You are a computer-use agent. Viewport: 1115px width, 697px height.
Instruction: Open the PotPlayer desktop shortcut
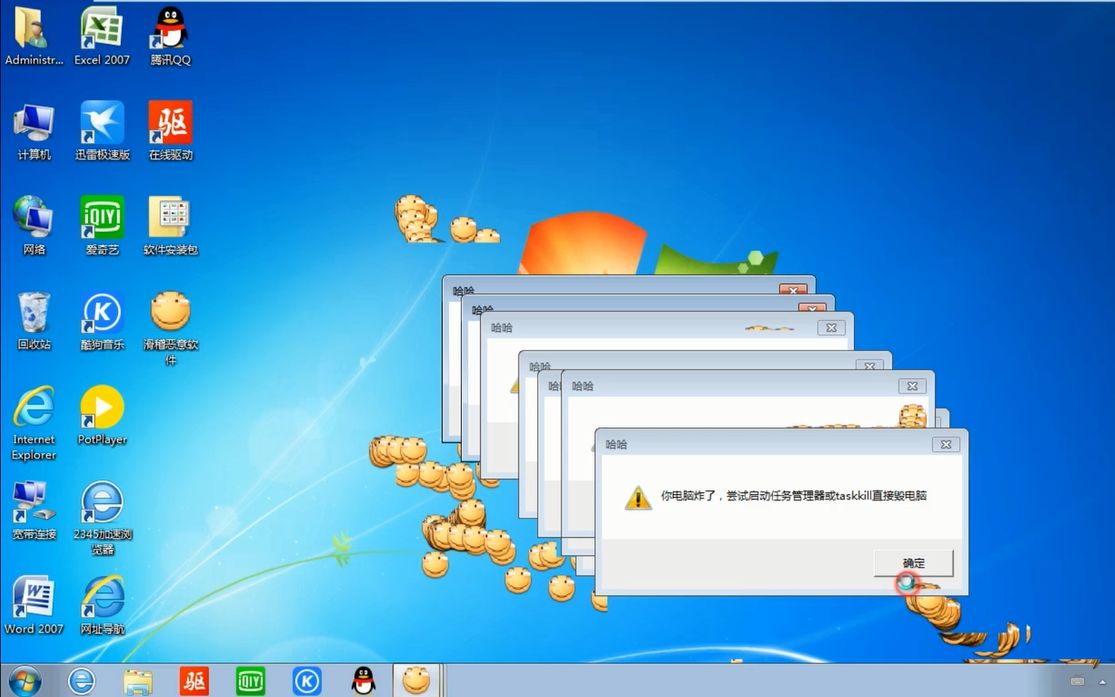click(x=102, y=416)
